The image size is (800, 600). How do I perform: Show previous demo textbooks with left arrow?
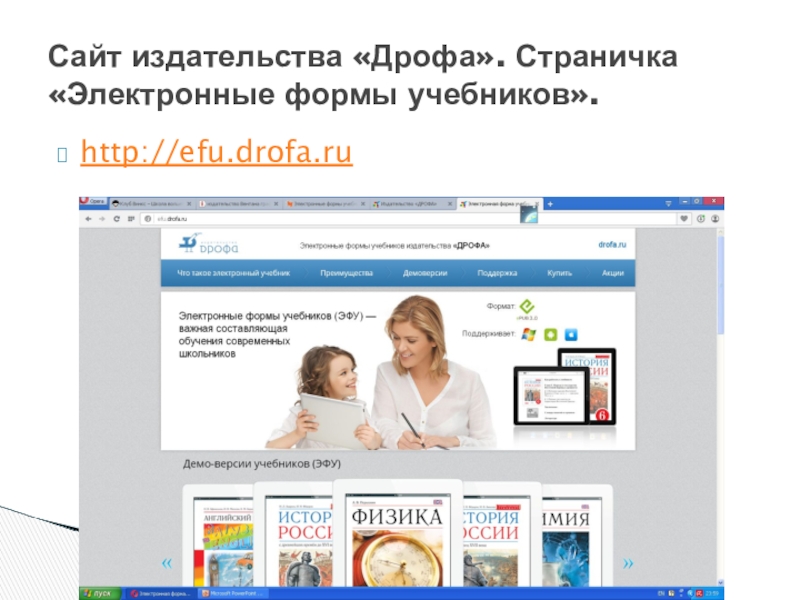click(167, 563)
